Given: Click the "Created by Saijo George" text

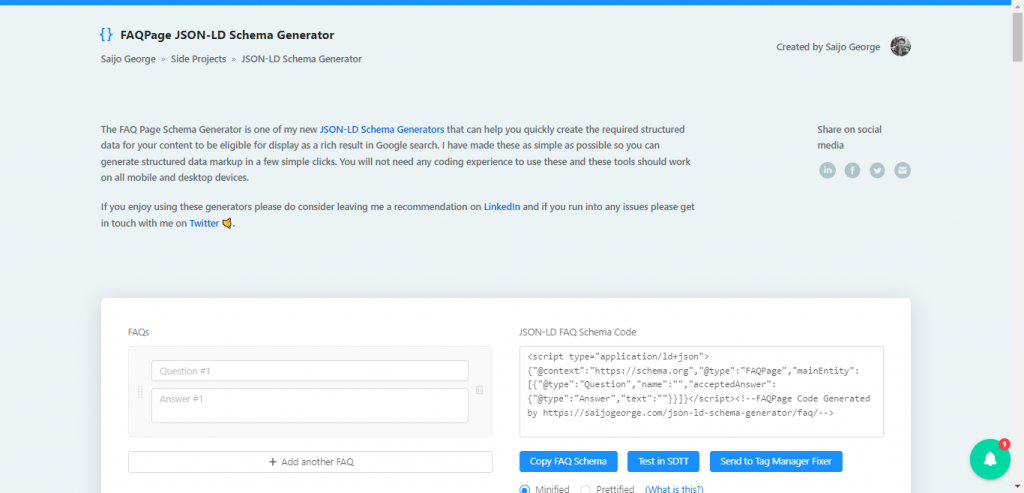Looking at the screenshot, I should click(x=828, y=47).
